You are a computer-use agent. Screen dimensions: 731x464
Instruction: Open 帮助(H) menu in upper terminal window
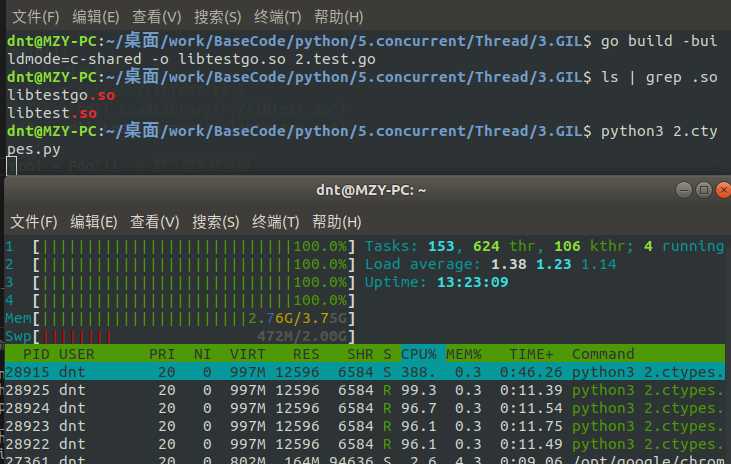(x=338, y=17)
